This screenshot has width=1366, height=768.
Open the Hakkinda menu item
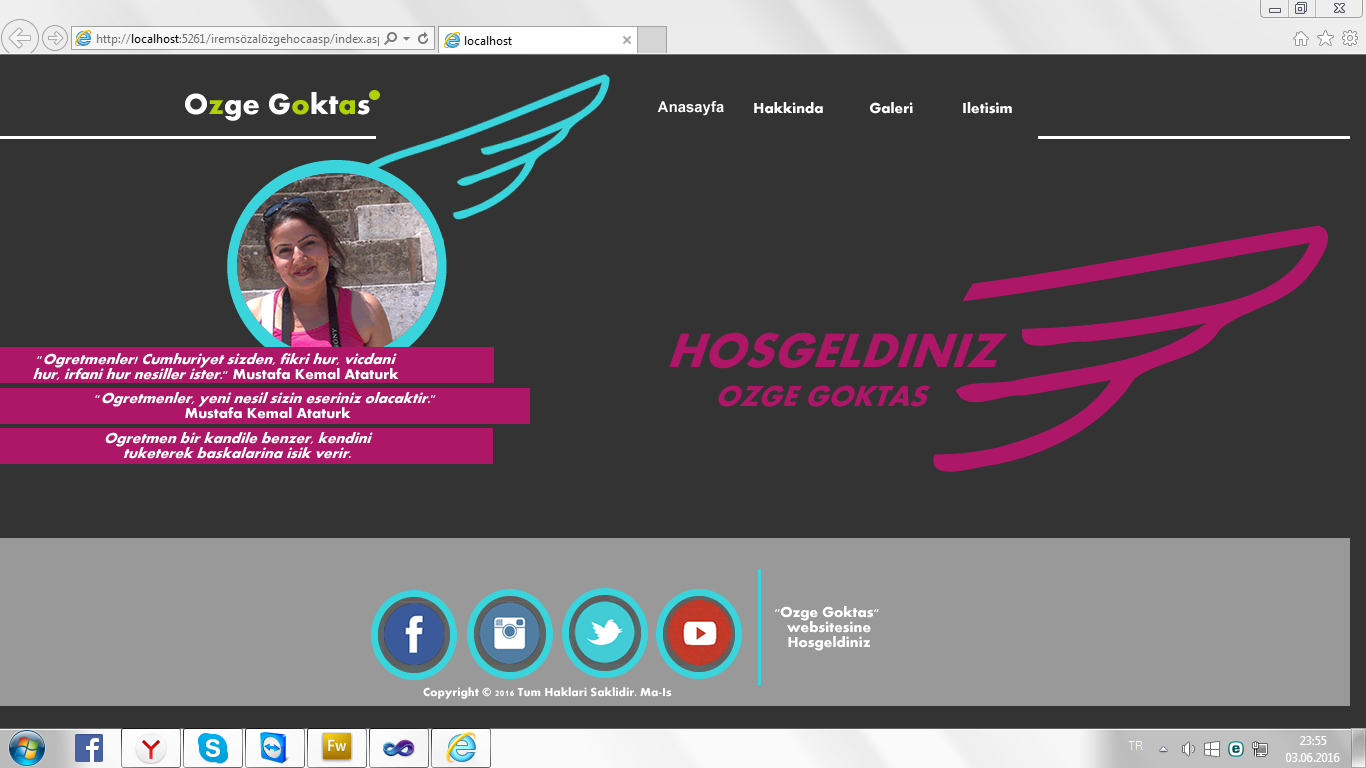coord(788,108)
